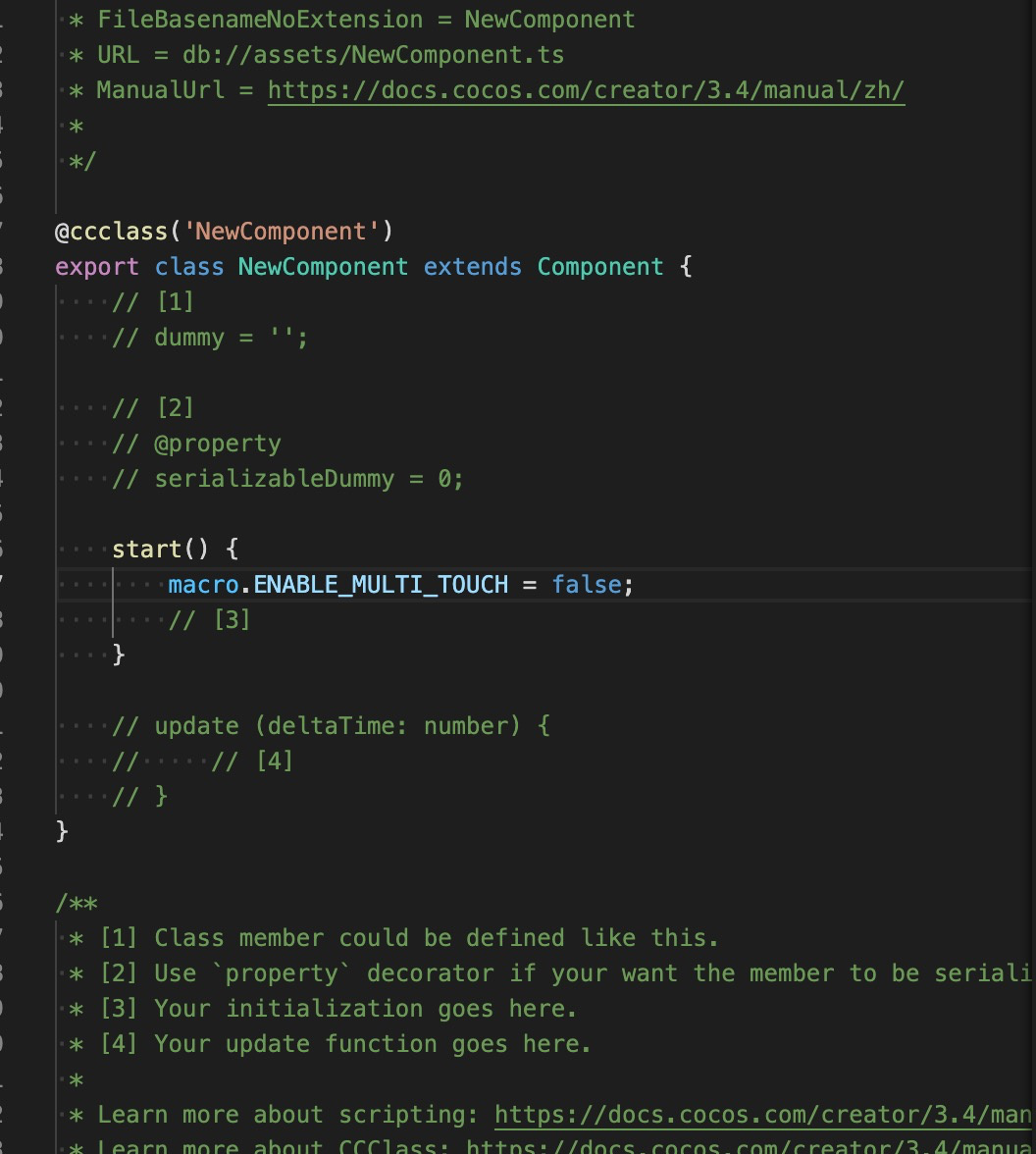Click the "// dummy = '';" comment line
This screenshot has height=1154, width=1036.
[210, 338]
